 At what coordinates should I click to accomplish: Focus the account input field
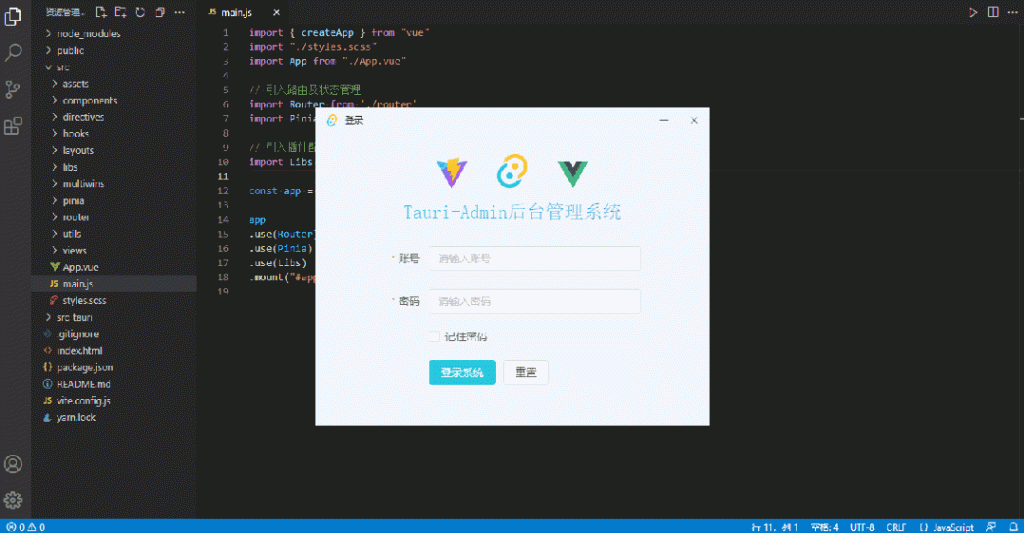click(x=535, y=259)
